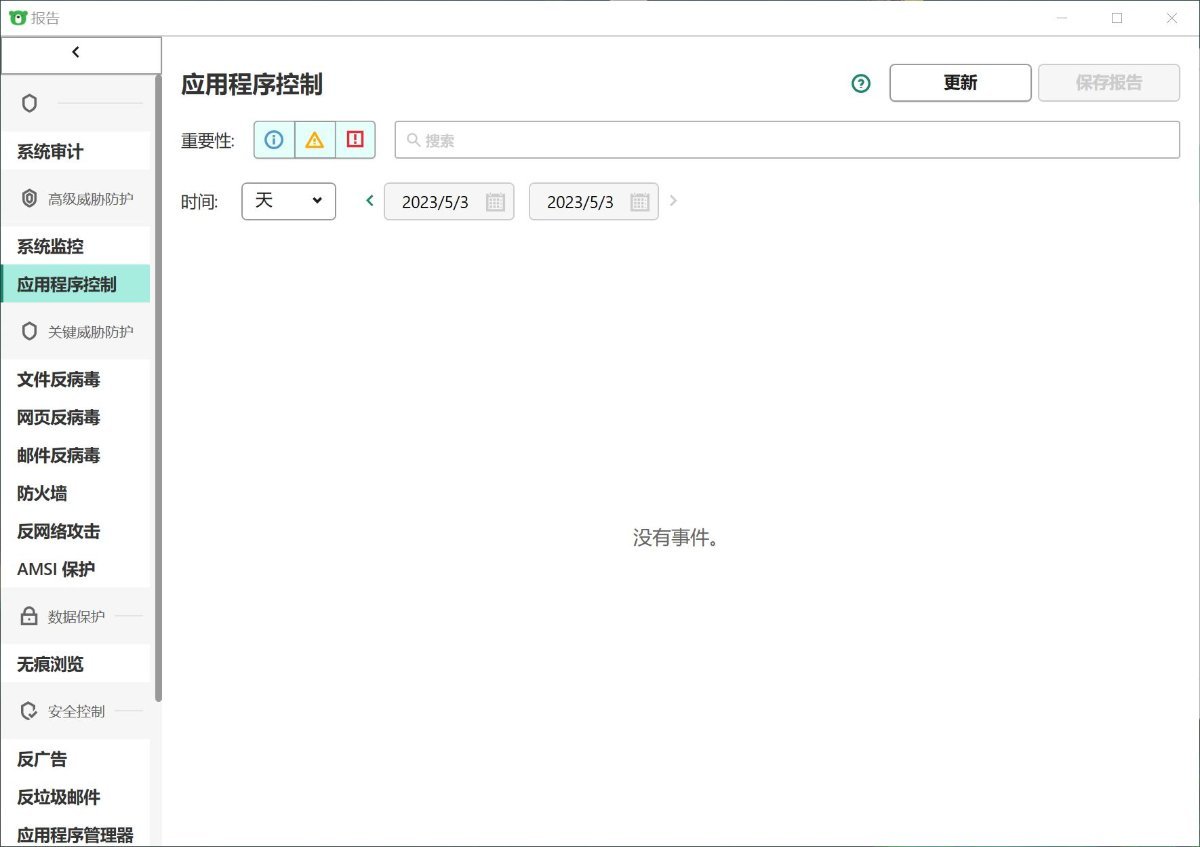The width and height of the screenshot is (1200, 847).
Task: Toggle the warning events filter
Action: point(315,140)
